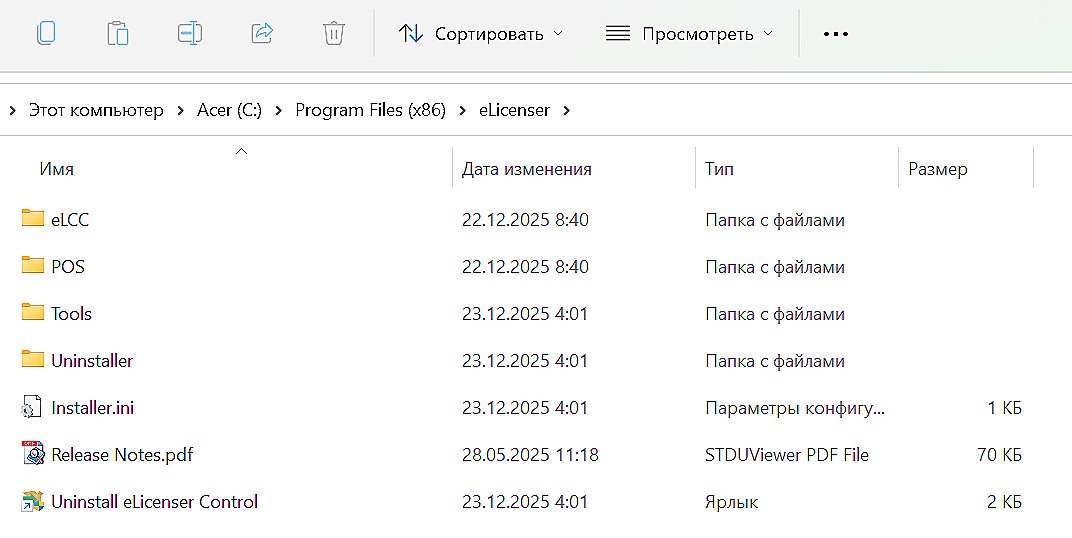Select the POS folder name
Viewport: 1072px width, 538px height.
68,267
